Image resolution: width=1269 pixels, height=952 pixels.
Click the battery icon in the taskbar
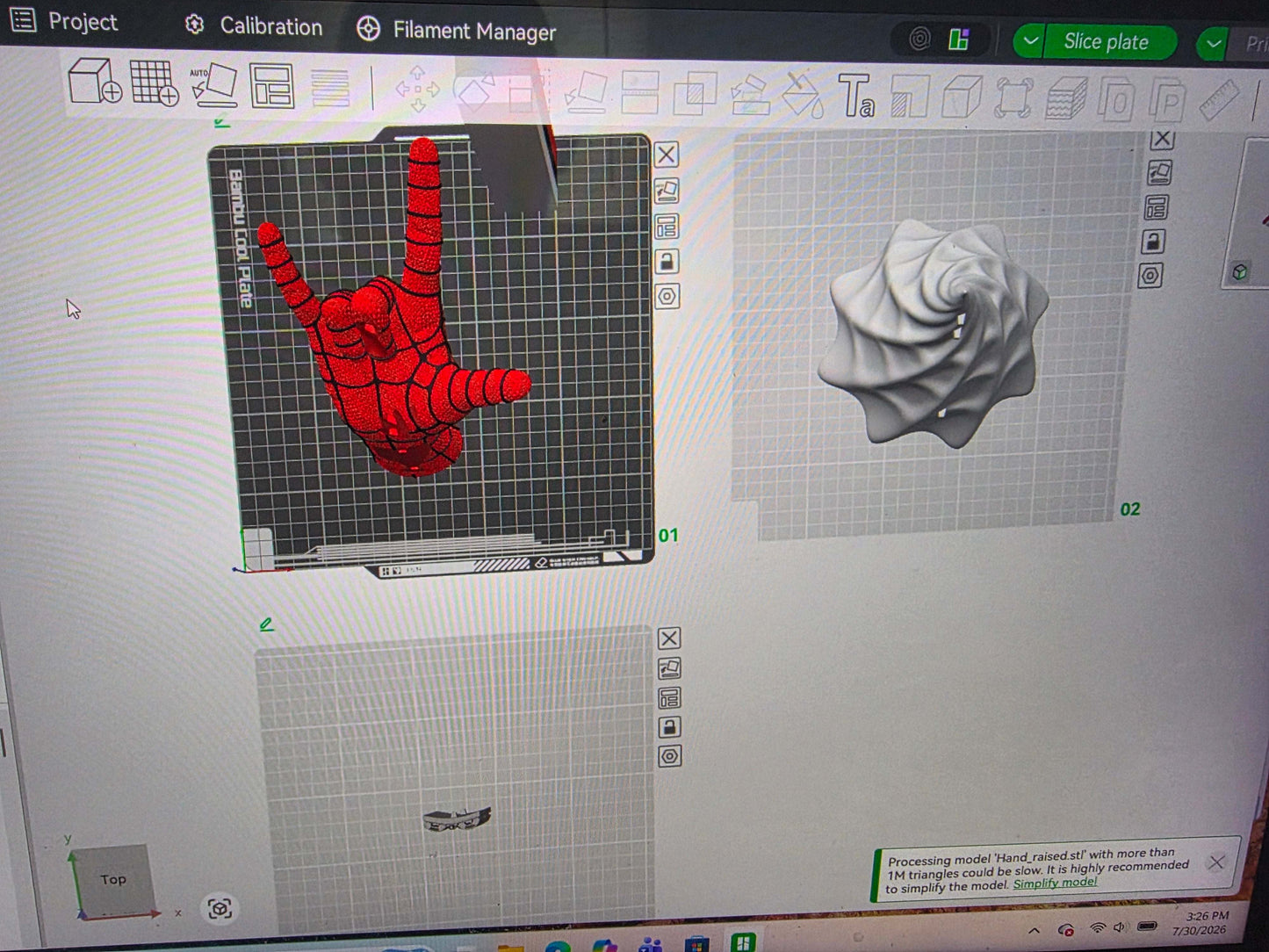pyautogui.click(x=1147, y=927)
